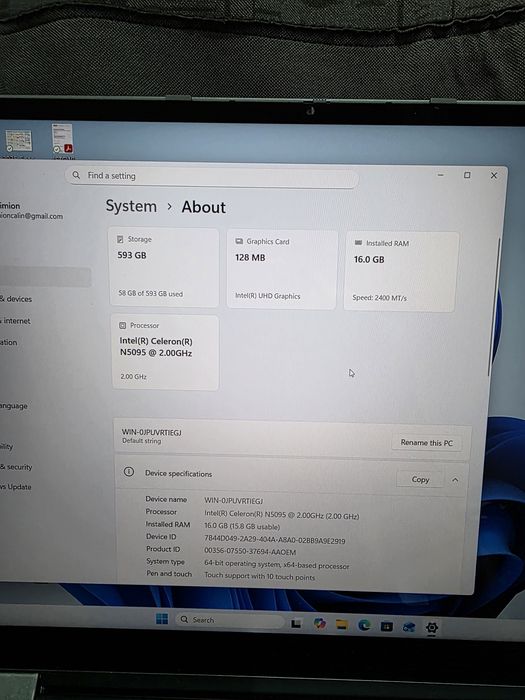The height and width of the screenshot is (700, 525).
Task: Open the Windows Start menu
Action: pyautogui.click(x=162, y=619)
